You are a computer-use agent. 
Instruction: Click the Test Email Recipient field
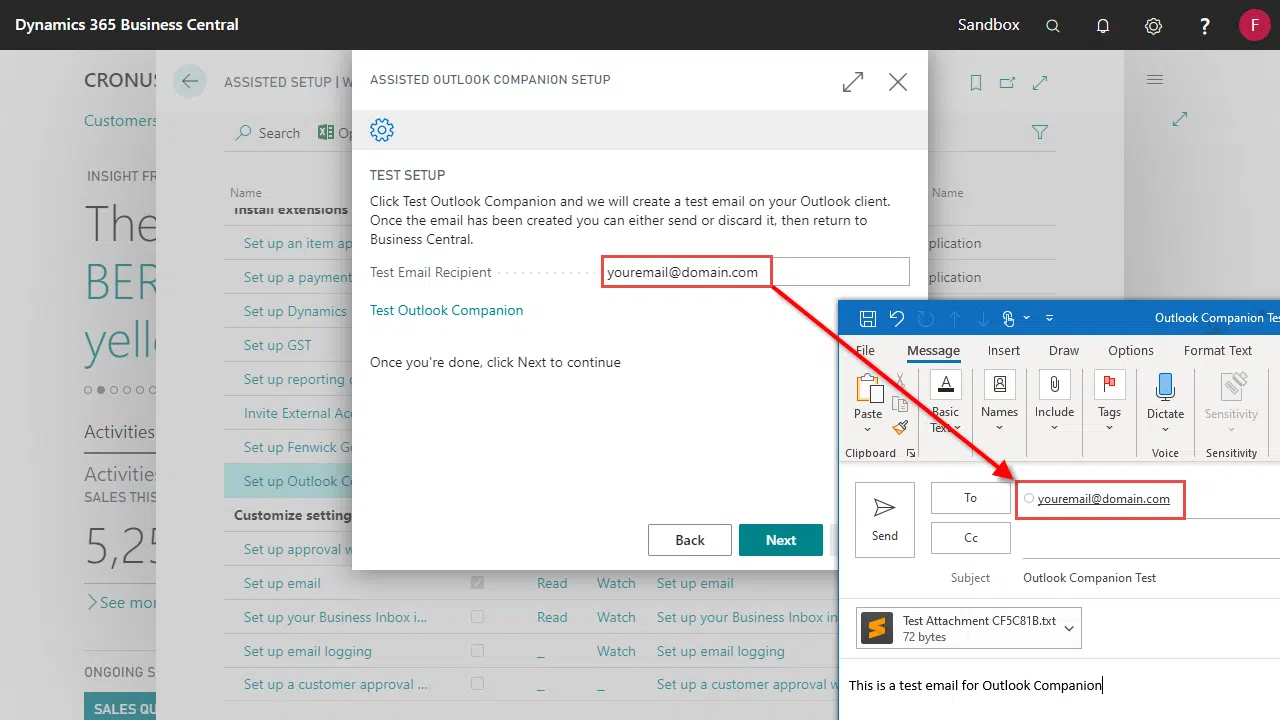pyautogui.click(x=755, y=272)
